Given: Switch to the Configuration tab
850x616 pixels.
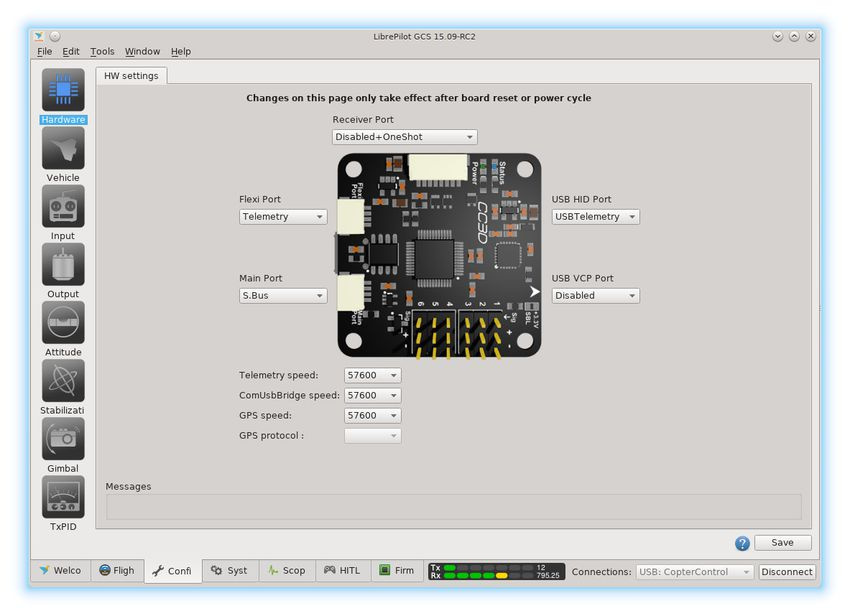Looking at the screenshot, I should pos(172,571).
